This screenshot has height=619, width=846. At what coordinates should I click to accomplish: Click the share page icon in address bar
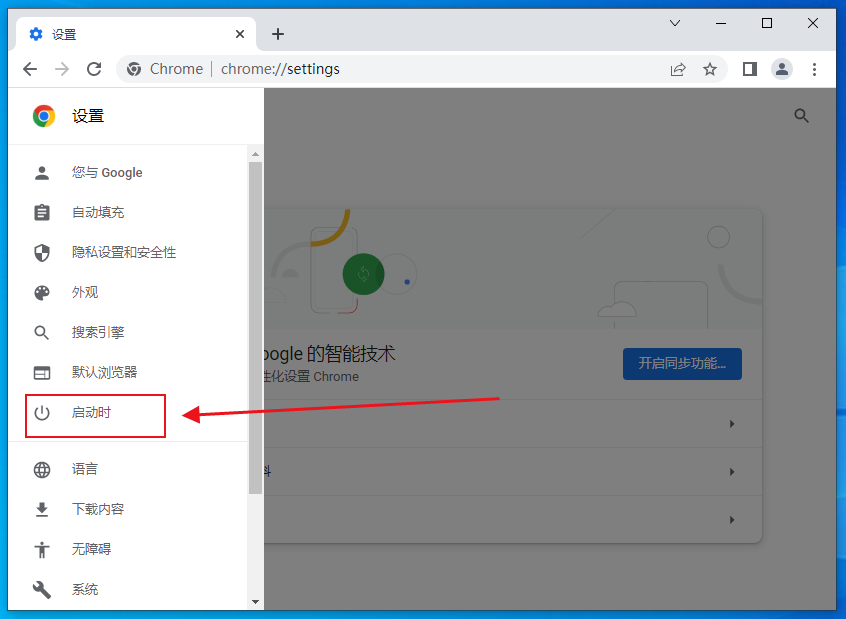[x=678, y=69]
